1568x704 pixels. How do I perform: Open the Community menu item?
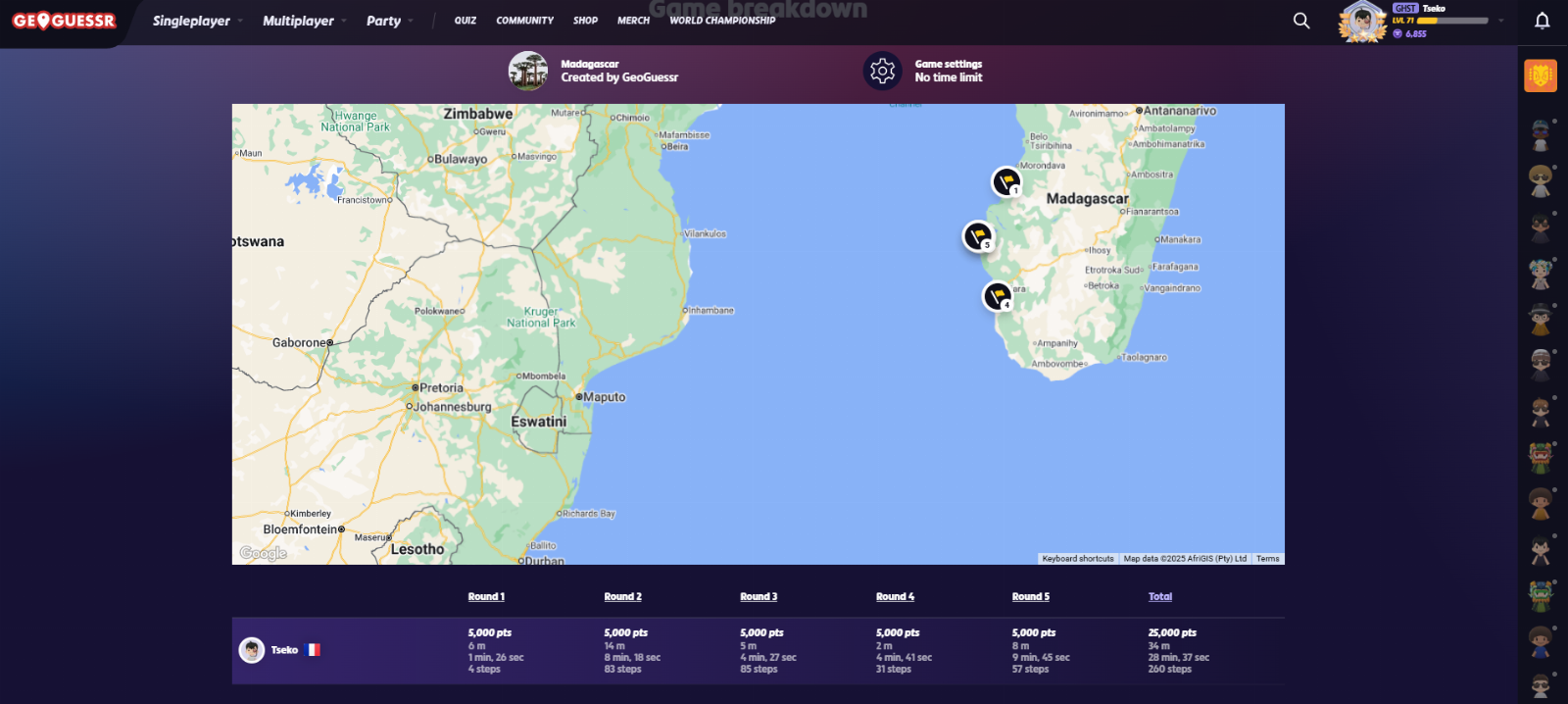[524, 21]
